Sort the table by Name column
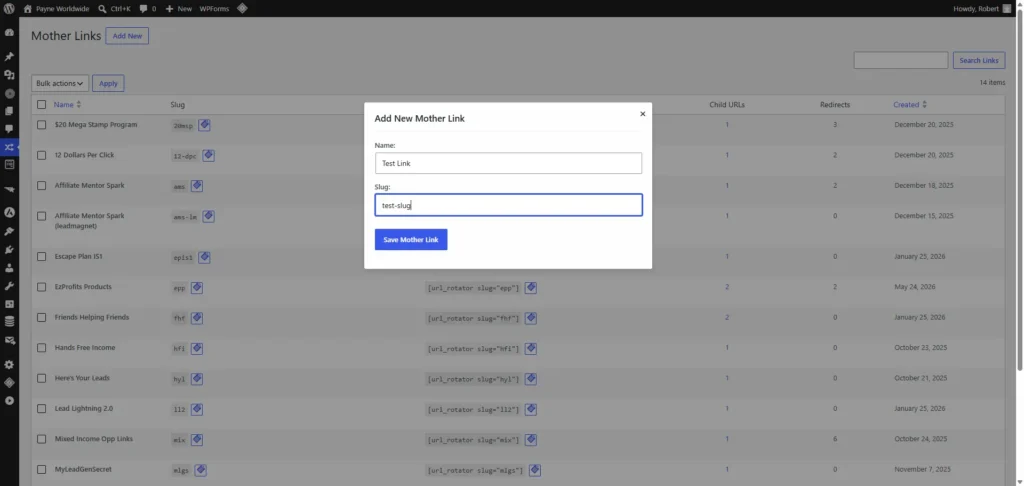1024x486 pixels. pyautogui.click(x=67, y=105)
